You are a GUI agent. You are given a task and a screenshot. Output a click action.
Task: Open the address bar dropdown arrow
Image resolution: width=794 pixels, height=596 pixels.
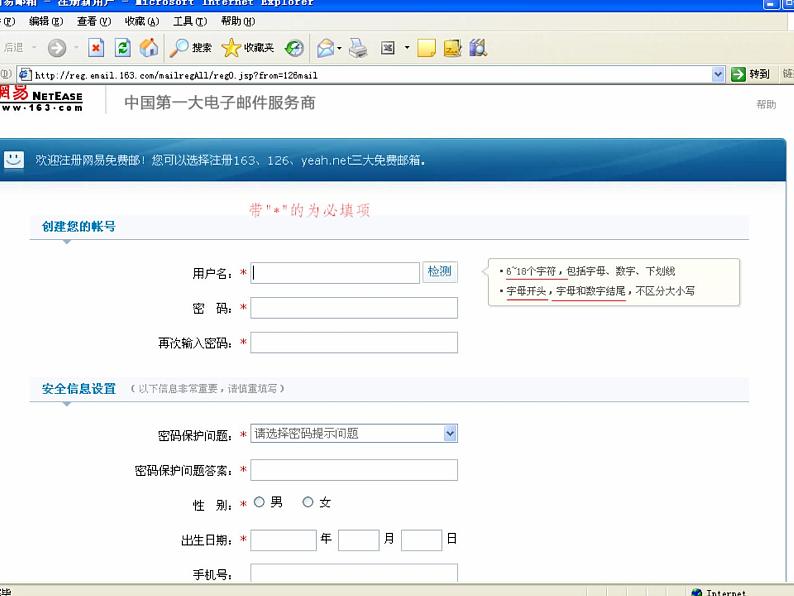point(718,74)
